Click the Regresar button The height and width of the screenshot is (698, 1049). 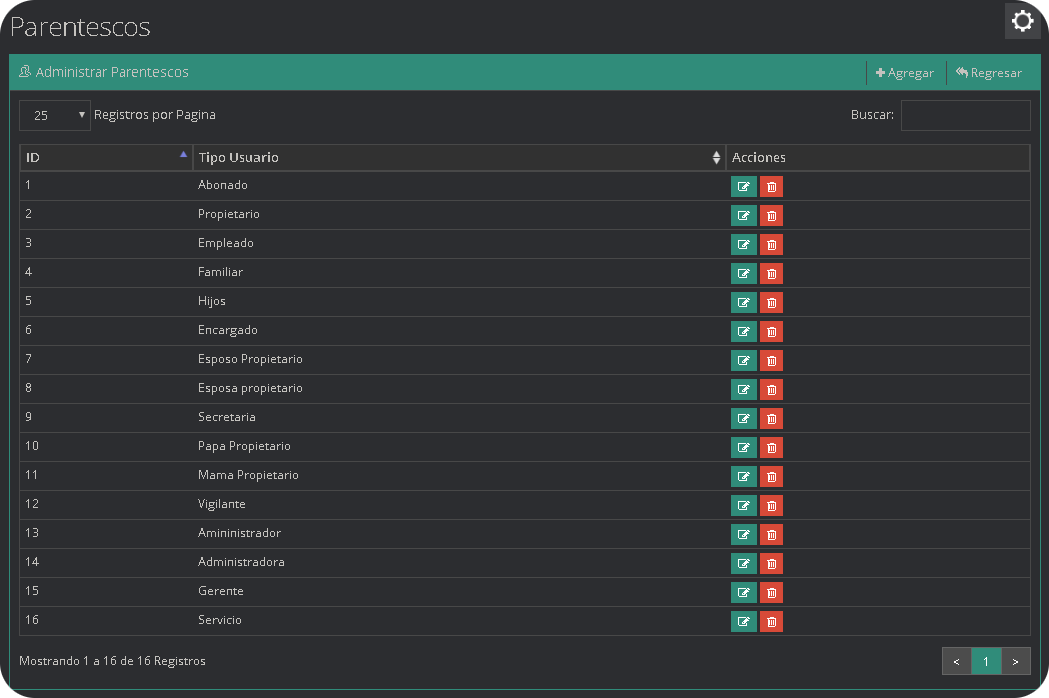click(x=988, y=73)
